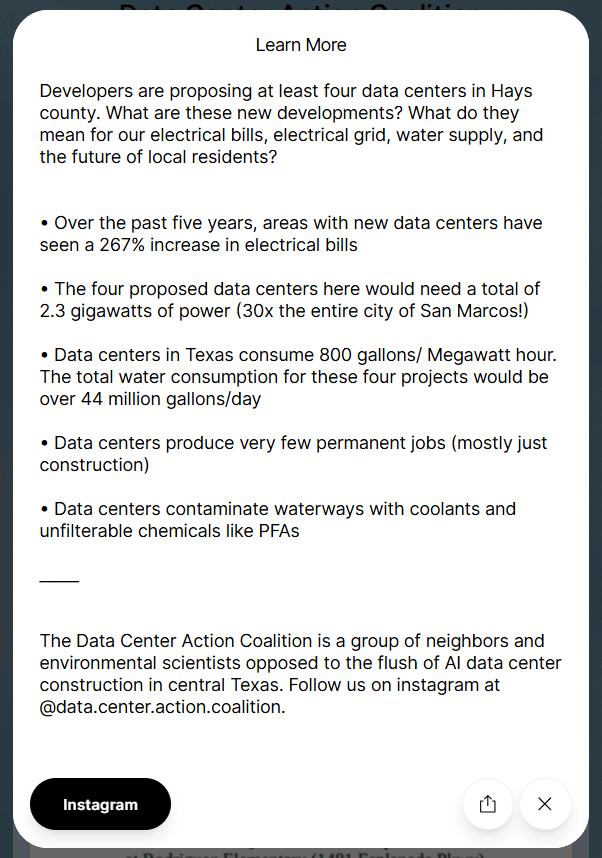The image size is (602, 858).
Task: Click the contaminate waterways bullet
Action: pos(280,520)
